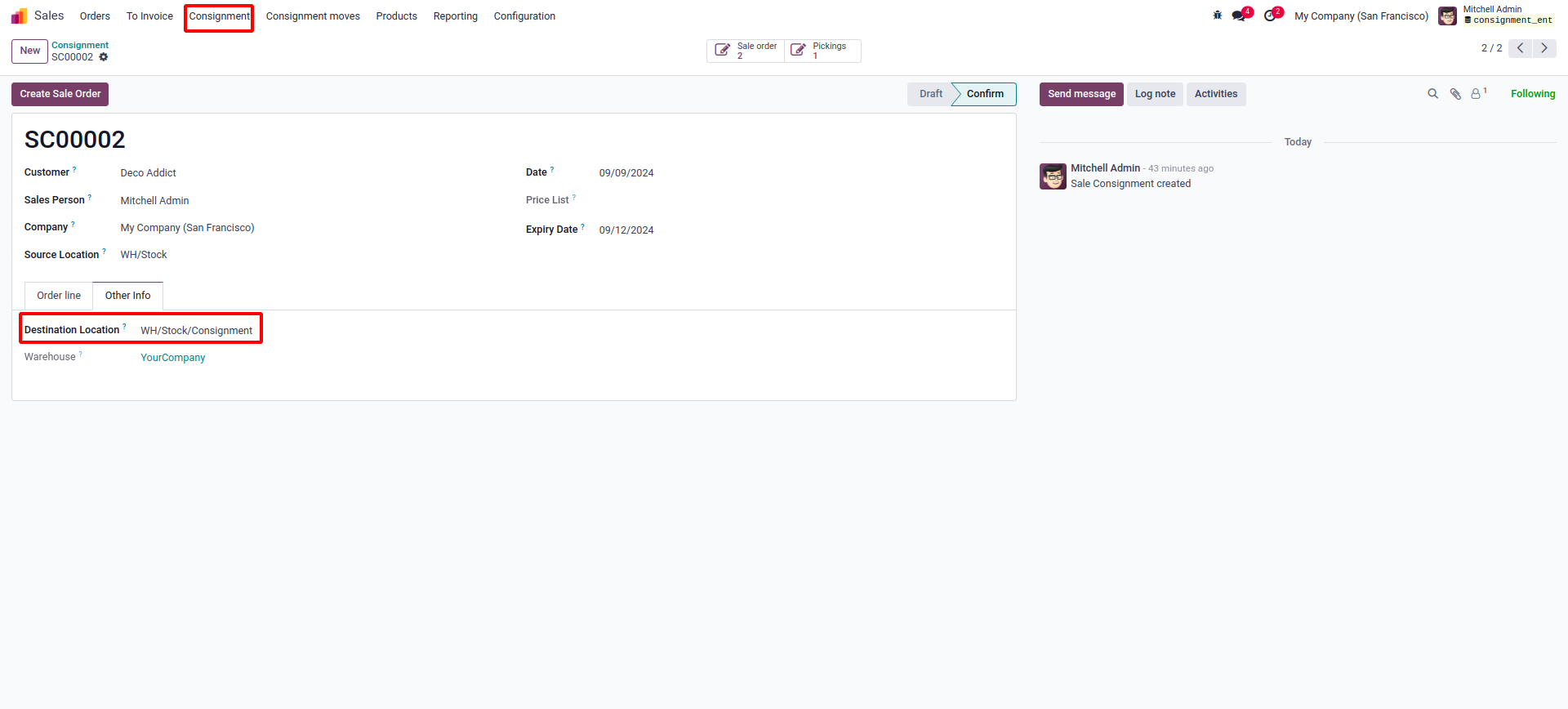Click Send message button
1568x709 pixels.
1081,94
